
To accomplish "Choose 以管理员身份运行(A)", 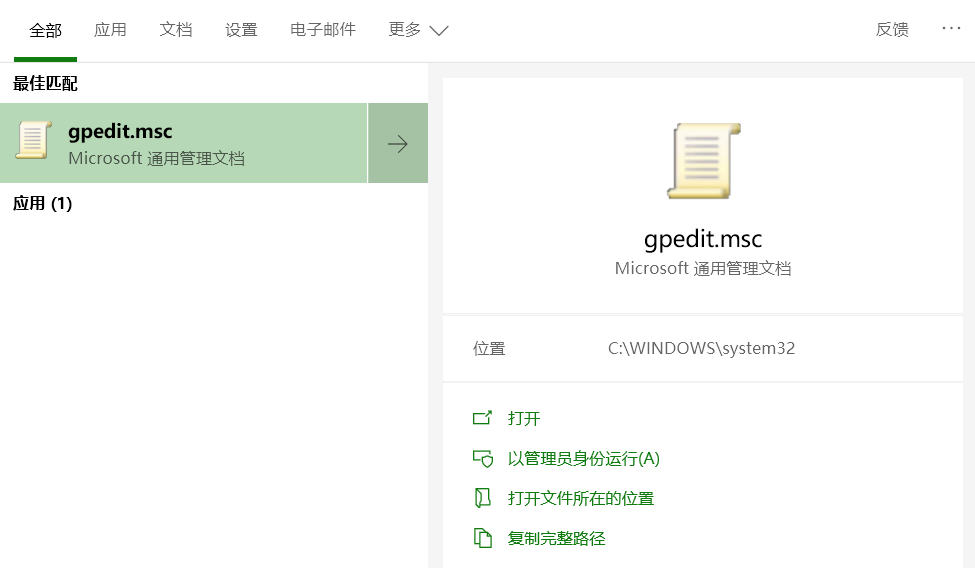I will (x=583, y=459).
